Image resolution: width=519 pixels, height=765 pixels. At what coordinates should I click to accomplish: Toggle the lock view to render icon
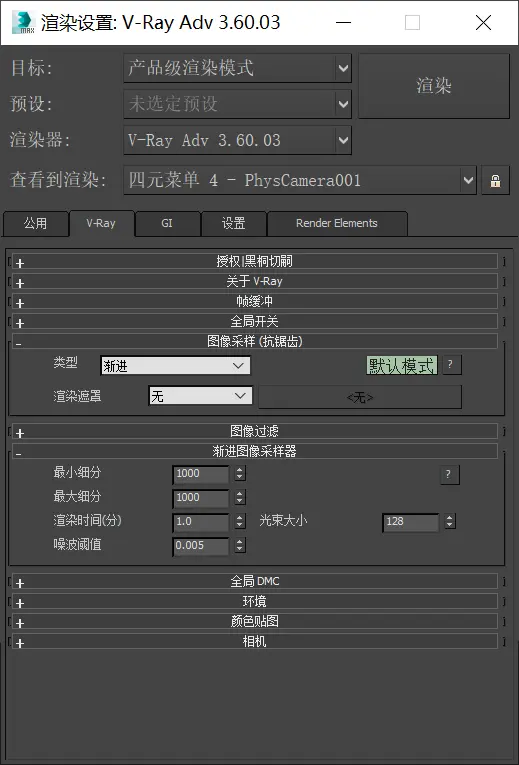click(x=495, y=181)
